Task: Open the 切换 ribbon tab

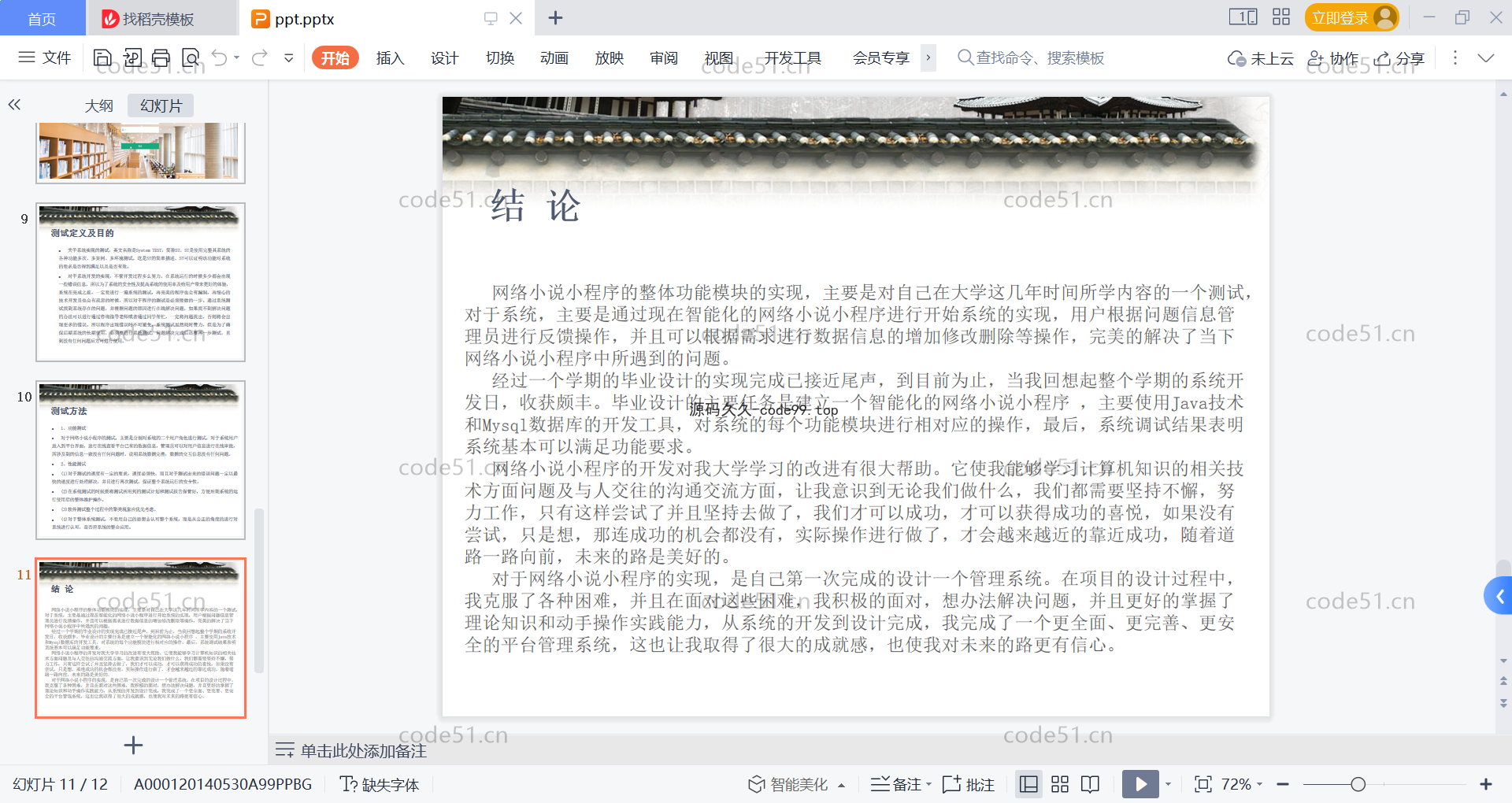Action: coord(500,57)
